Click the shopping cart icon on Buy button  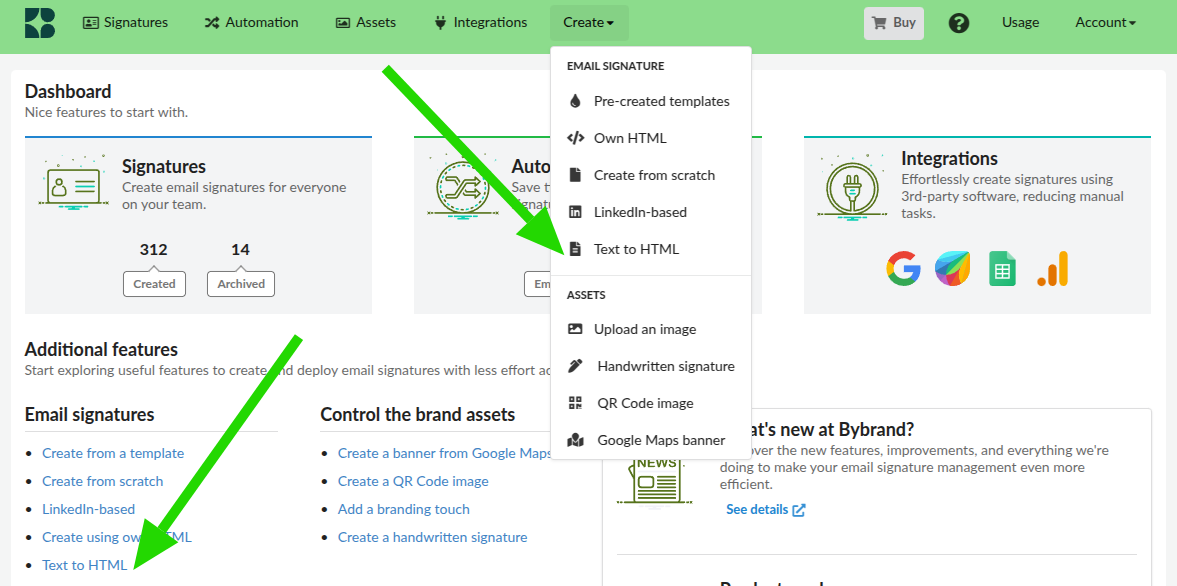click(x=880, y=22)
